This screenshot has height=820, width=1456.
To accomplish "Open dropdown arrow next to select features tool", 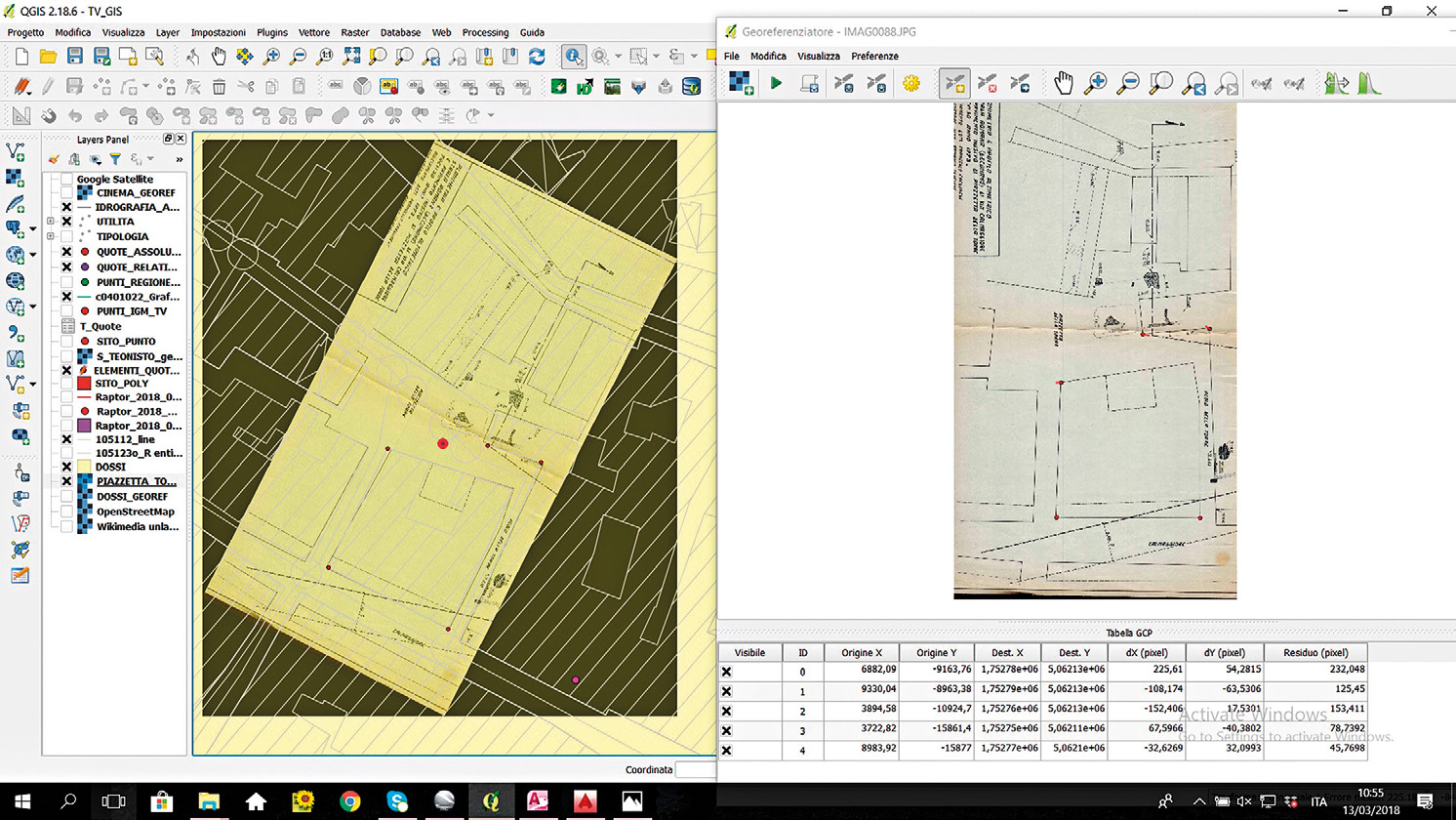I will pyautogui.click(x=655, y=58).
